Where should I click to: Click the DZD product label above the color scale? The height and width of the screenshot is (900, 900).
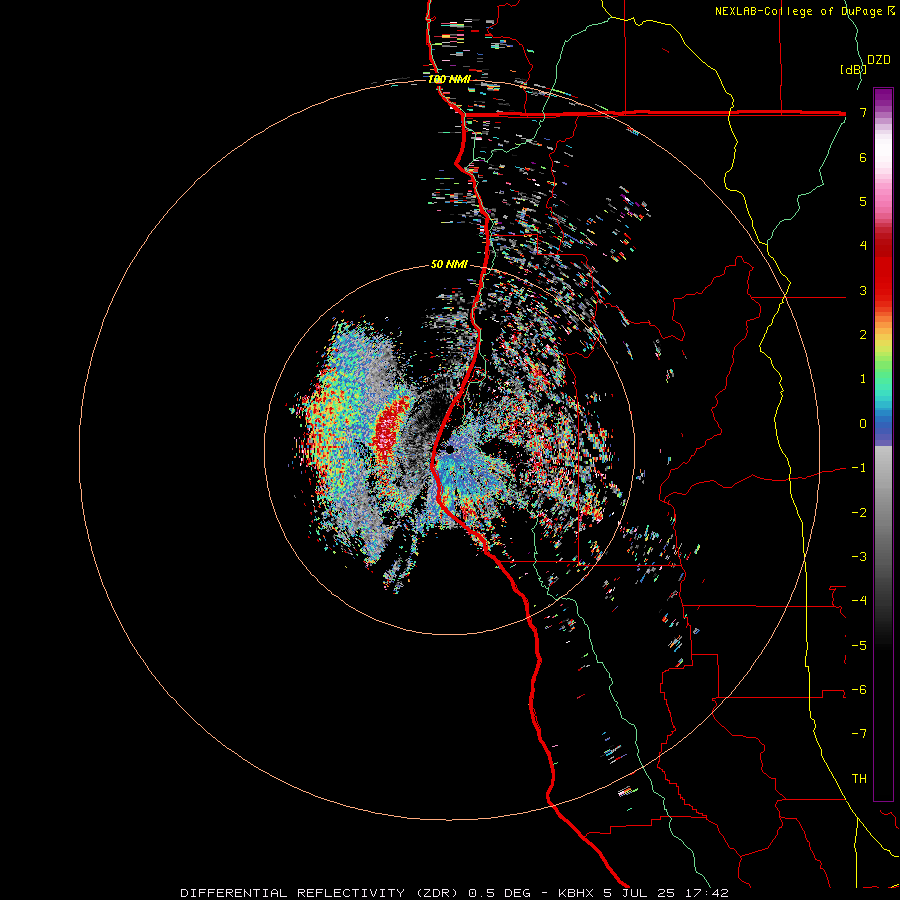coord(879,60)
